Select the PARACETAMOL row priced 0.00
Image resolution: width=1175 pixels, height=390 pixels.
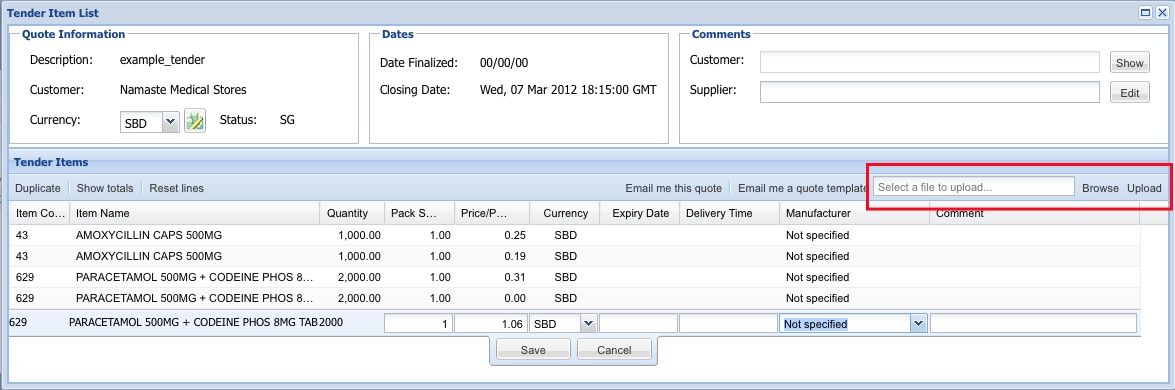(575, 298)
